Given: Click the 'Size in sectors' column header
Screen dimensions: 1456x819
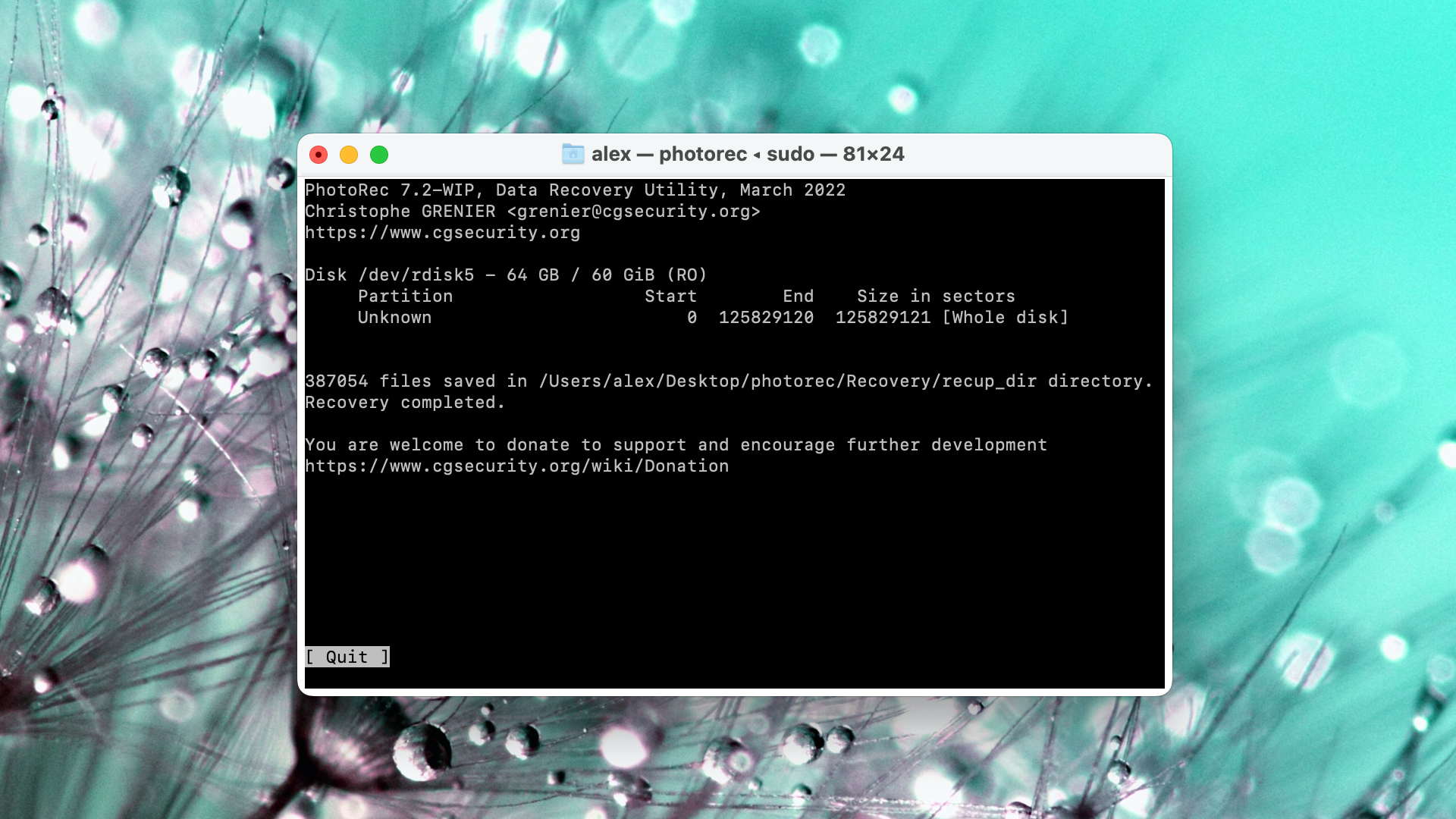Looking at the screenshot, I should pyautogui.click(x=936, y=297).
